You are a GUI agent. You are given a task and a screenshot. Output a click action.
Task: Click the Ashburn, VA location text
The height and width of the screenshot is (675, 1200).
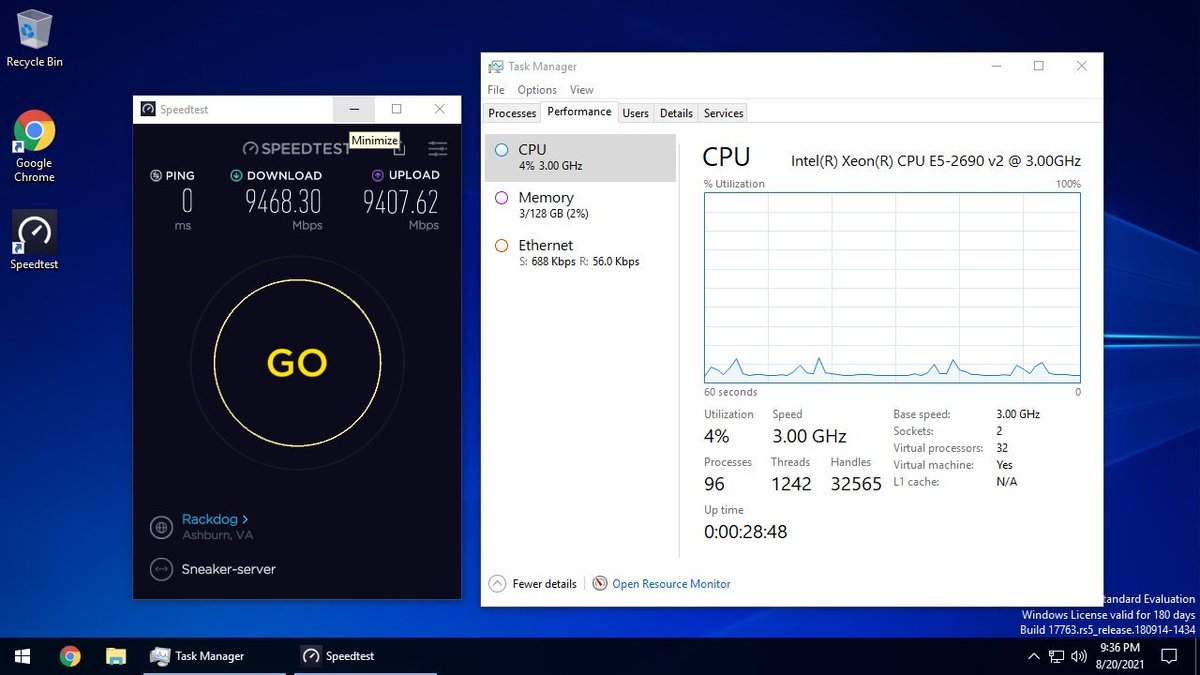(x=217, y=536)
